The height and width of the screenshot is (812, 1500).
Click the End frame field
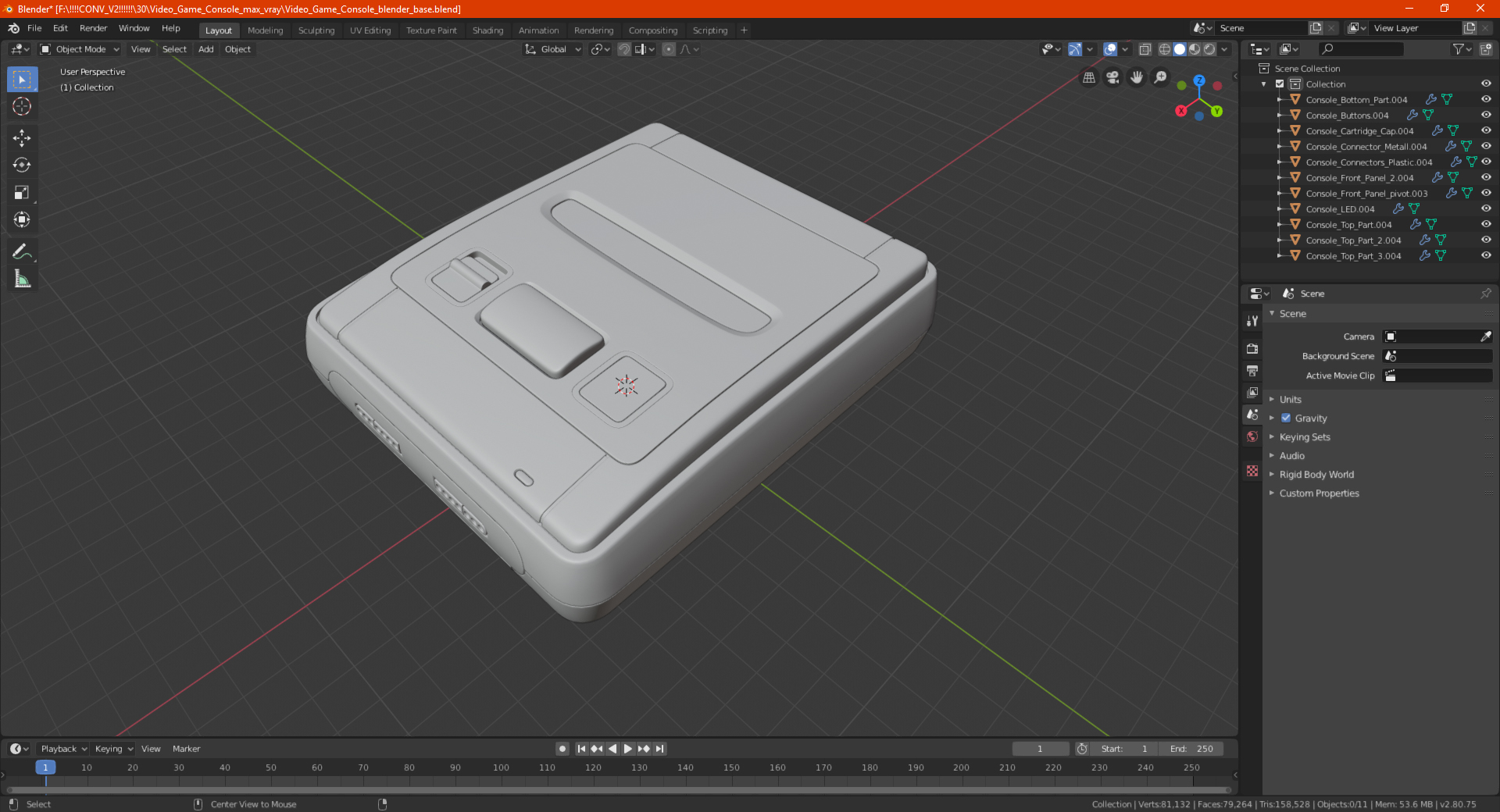click(1191, 749)
